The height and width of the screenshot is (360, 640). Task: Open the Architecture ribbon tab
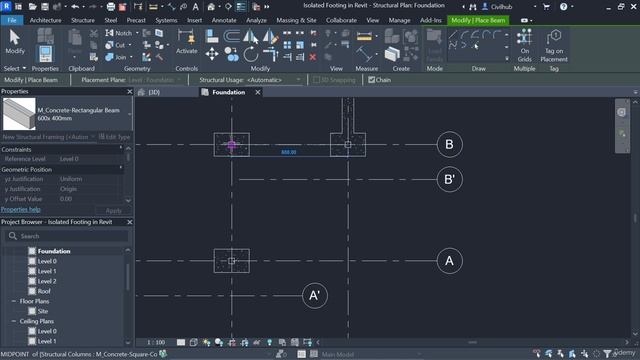[46, 20]
